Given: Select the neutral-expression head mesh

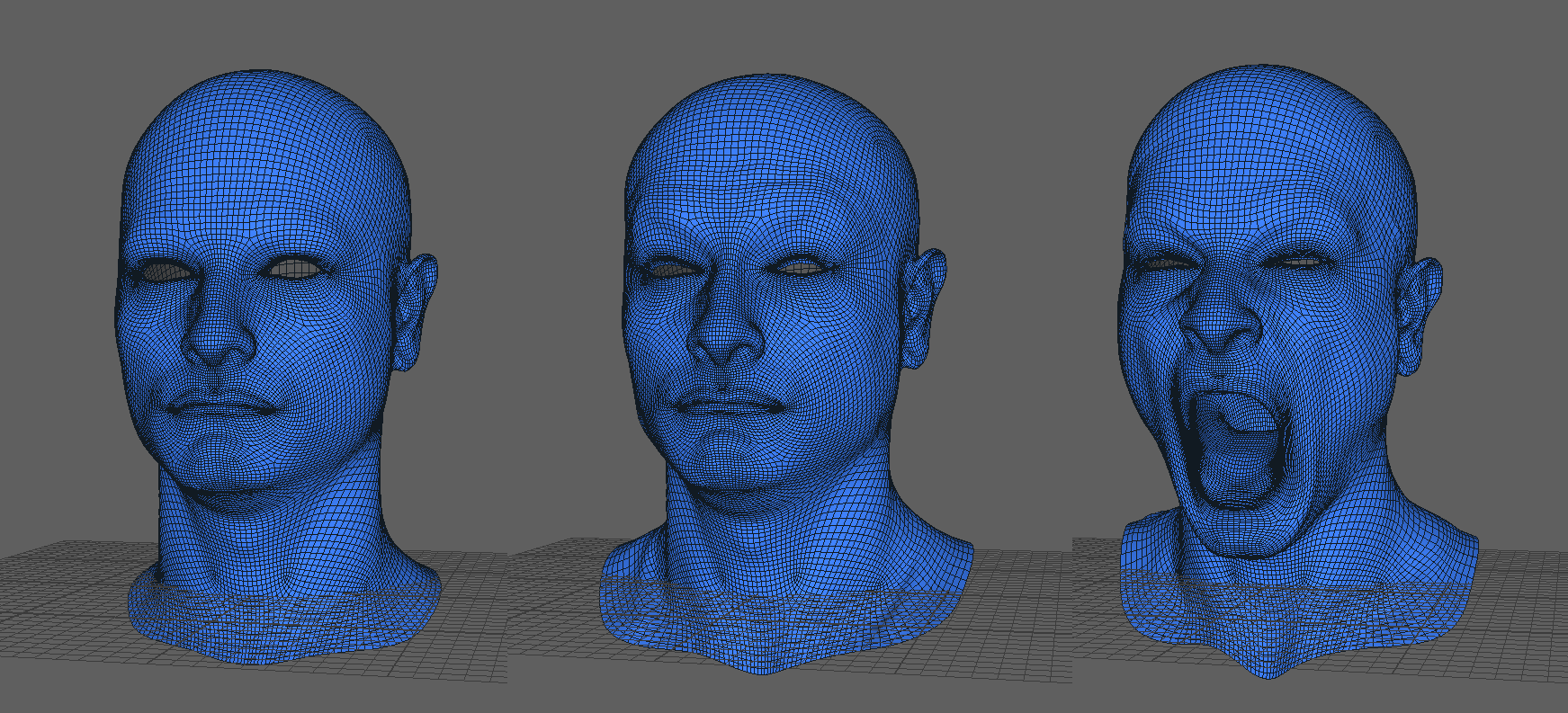Looking at the screenshot, I should (279, 369).
